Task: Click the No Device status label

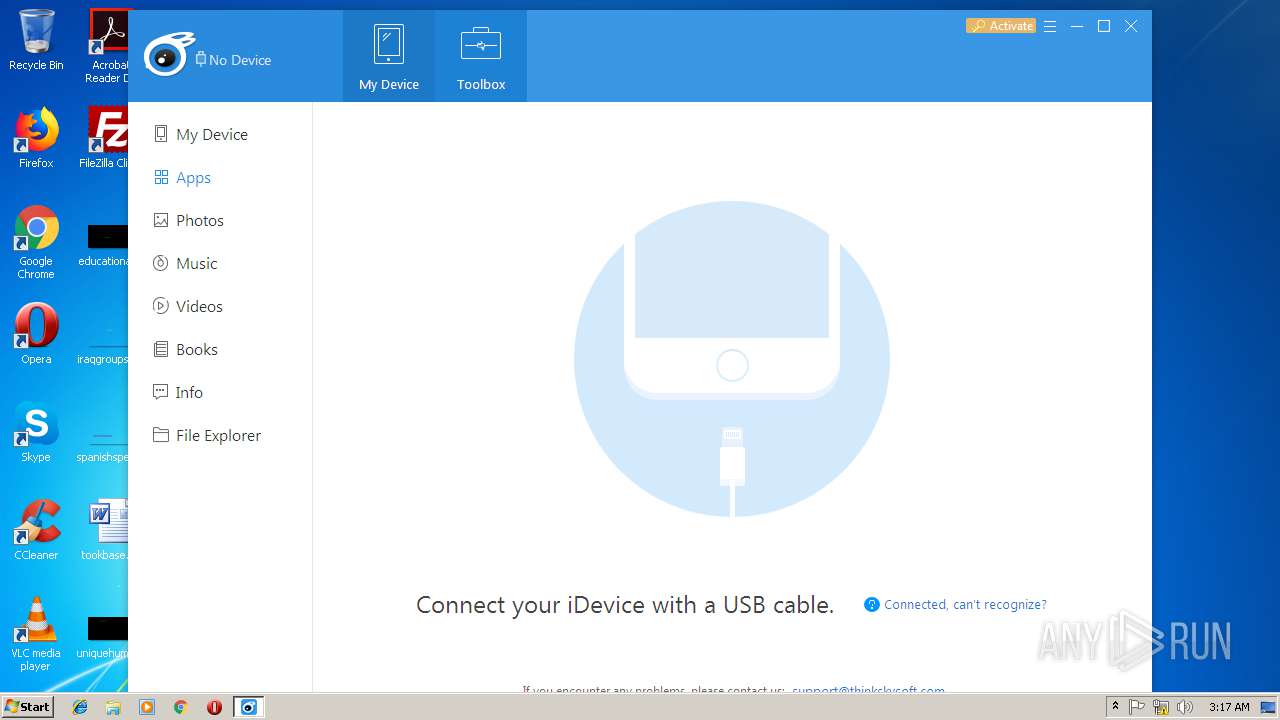Action: pos(233,60)
